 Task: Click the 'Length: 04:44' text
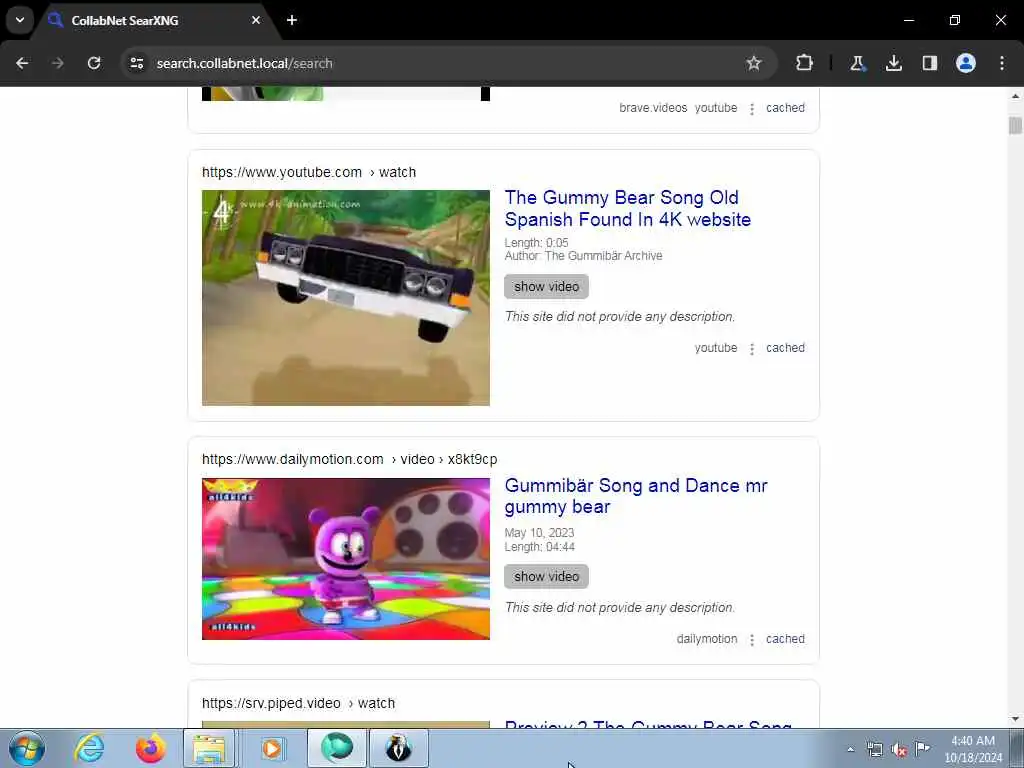pyautogui.click(x=539, y=547)
